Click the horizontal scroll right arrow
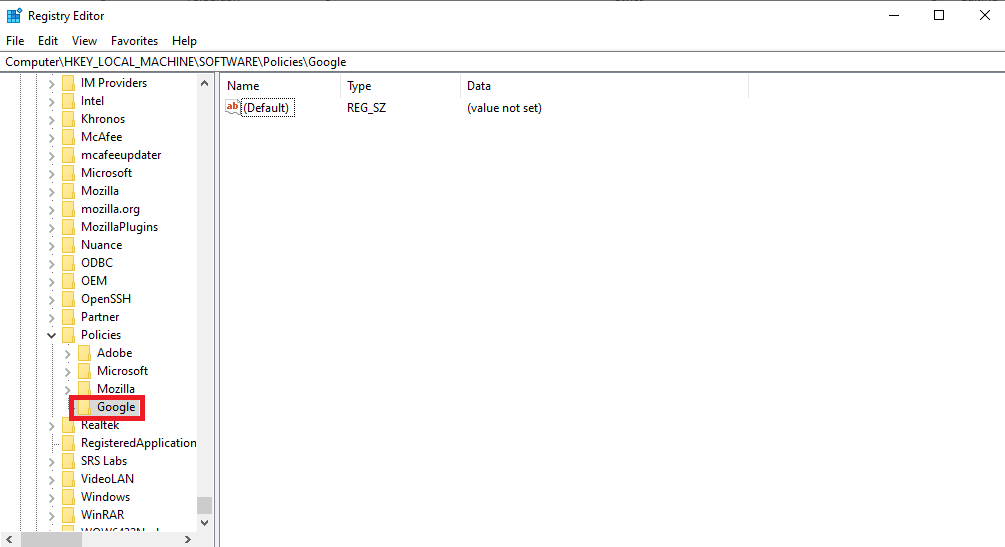This screenshot has height=547, width=1005. [188, 539]
